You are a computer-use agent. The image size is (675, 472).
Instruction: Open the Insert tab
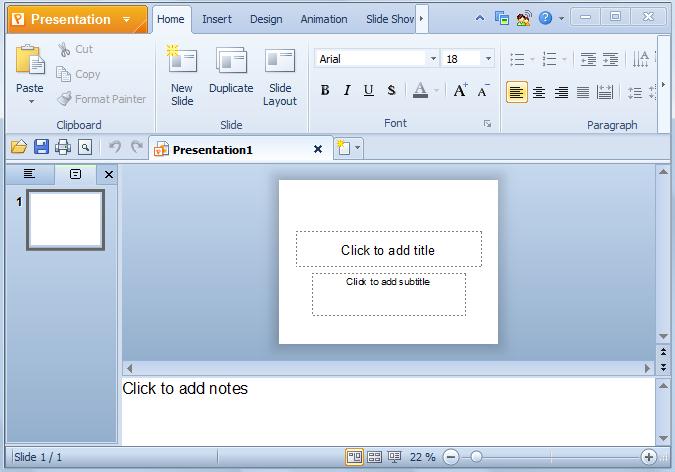[x=217, y=19]
